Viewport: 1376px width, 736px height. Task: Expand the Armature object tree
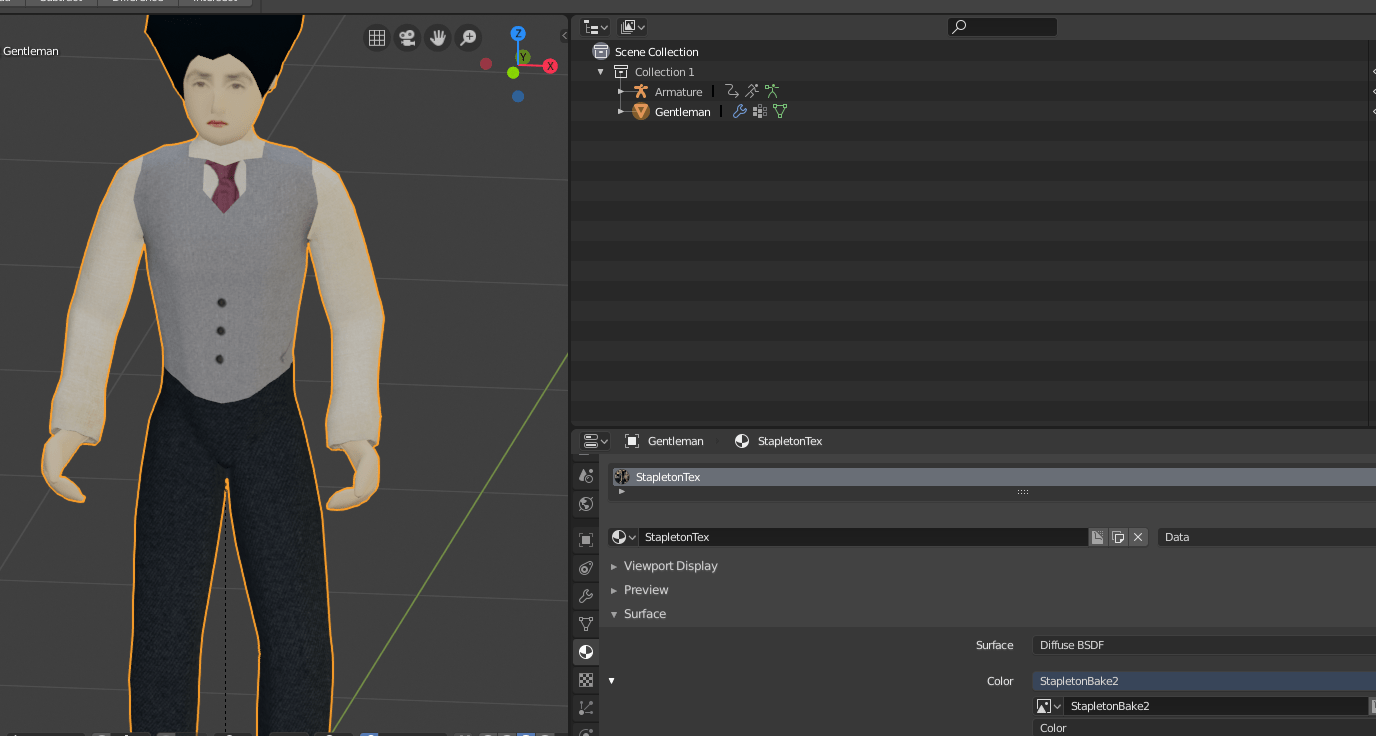pyautogui.click(x=620, y=92)
